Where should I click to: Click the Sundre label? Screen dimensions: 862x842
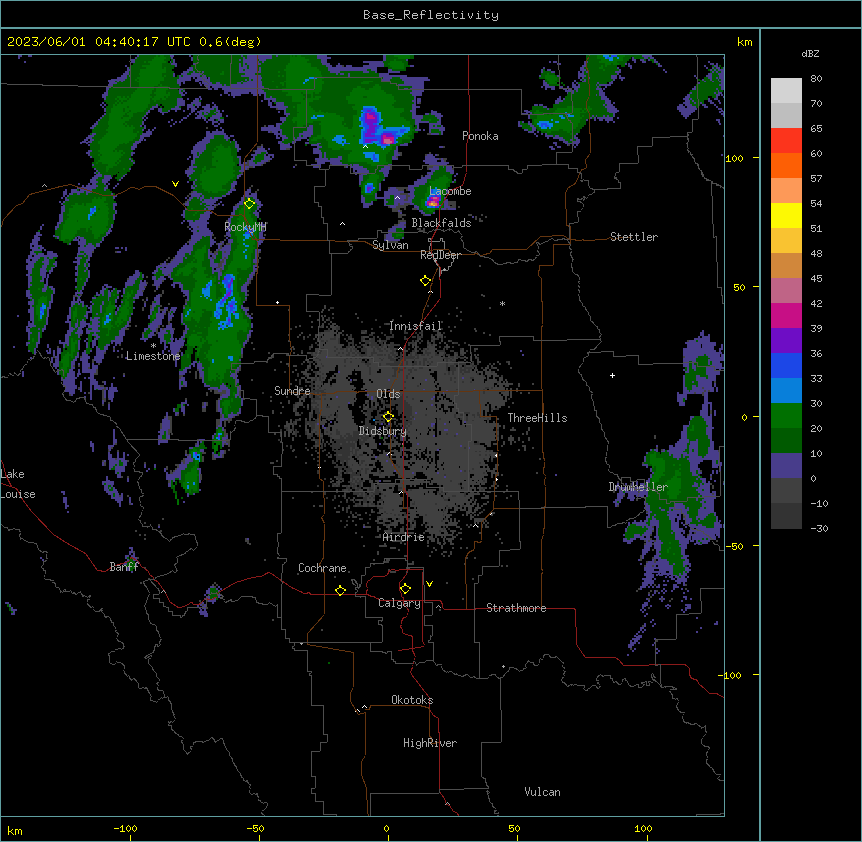pos(292,391)
